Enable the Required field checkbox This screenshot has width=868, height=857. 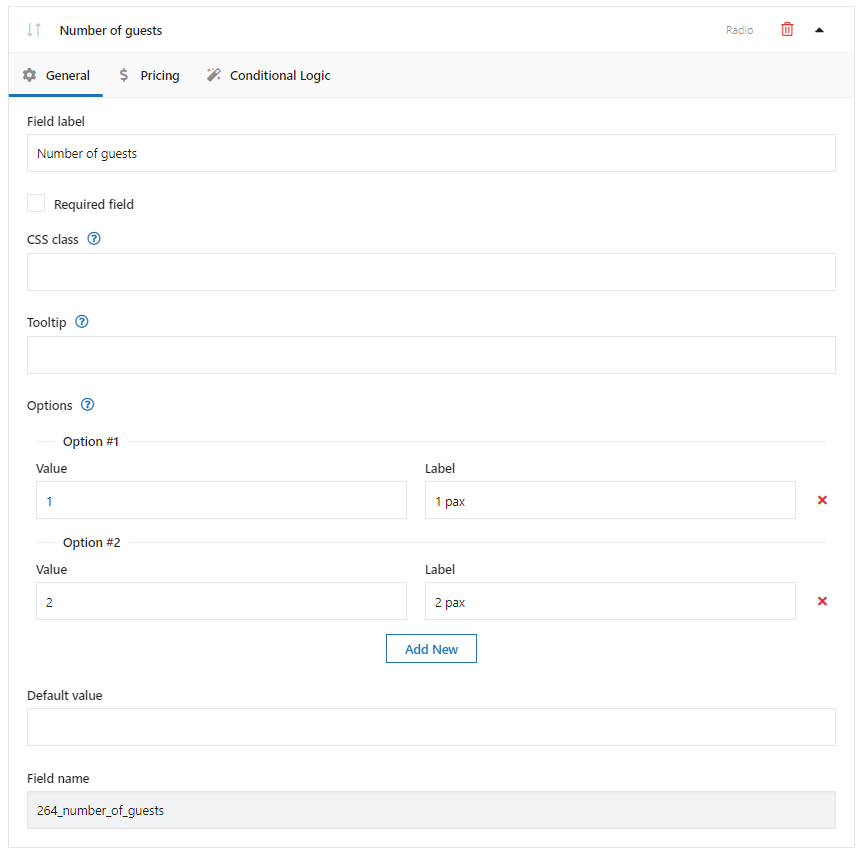36,203
